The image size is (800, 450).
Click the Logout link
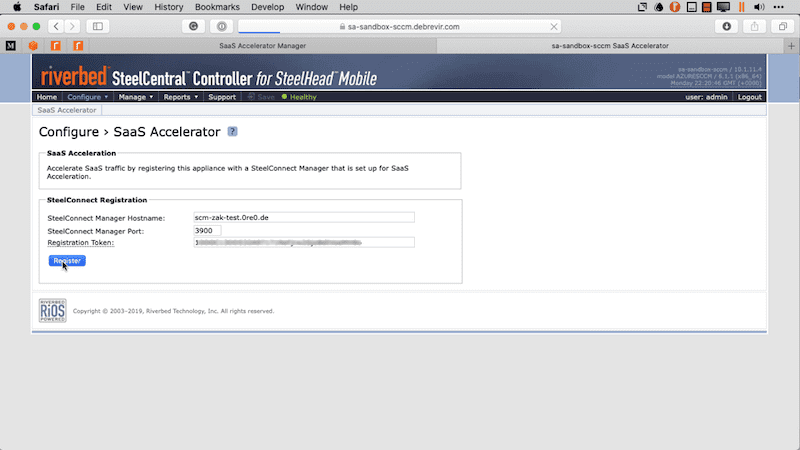(749, 97)
